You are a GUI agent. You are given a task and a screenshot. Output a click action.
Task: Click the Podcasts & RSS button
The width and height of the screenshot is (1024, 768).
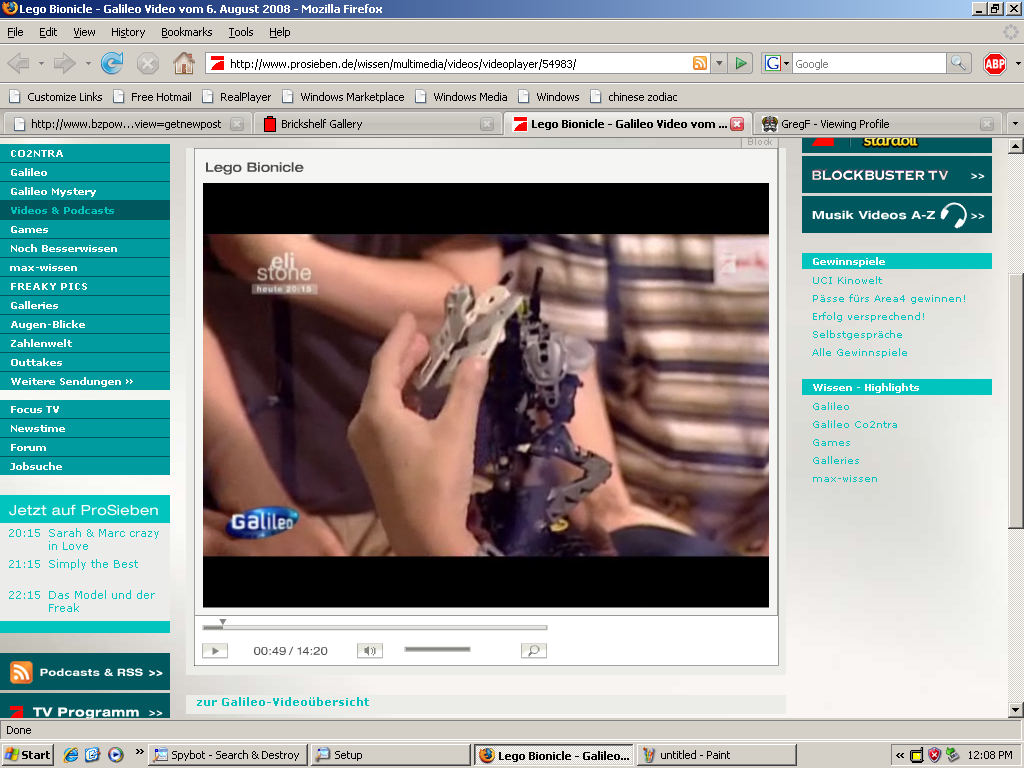click(x=85, y=672)
